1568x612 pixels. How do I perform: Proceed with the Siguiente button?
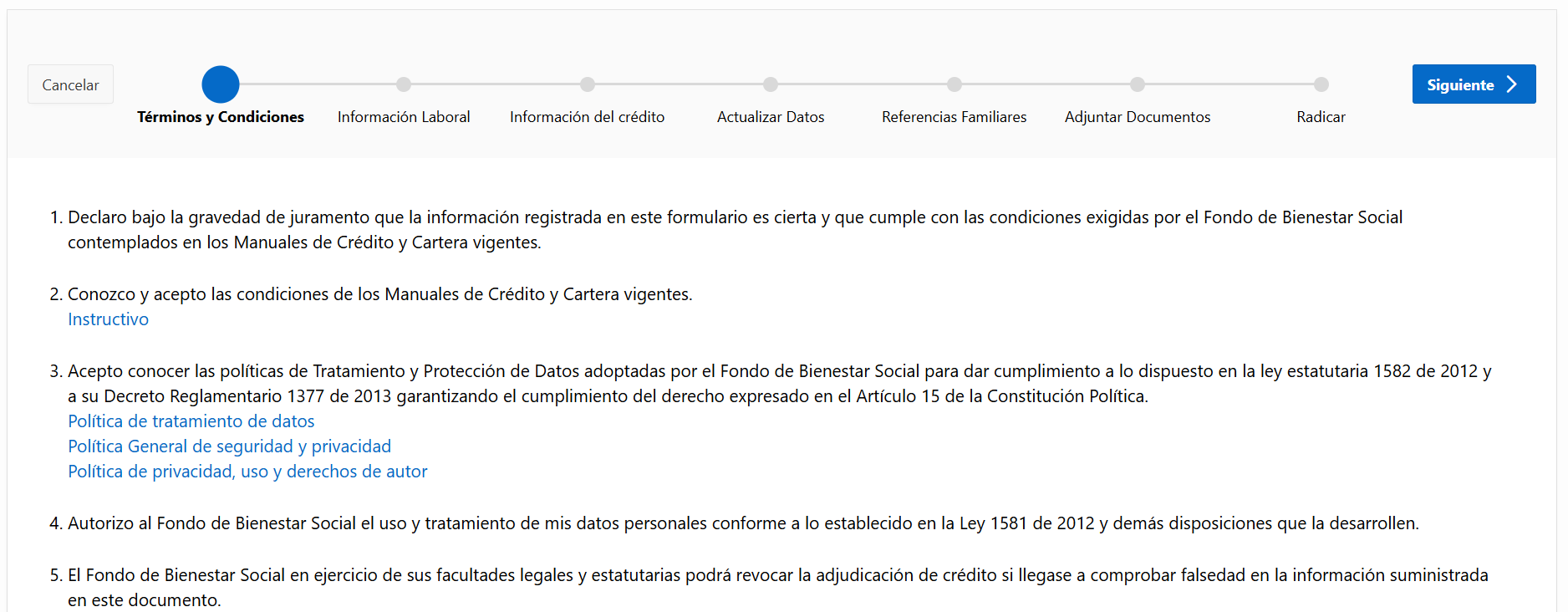(1474, 84)
